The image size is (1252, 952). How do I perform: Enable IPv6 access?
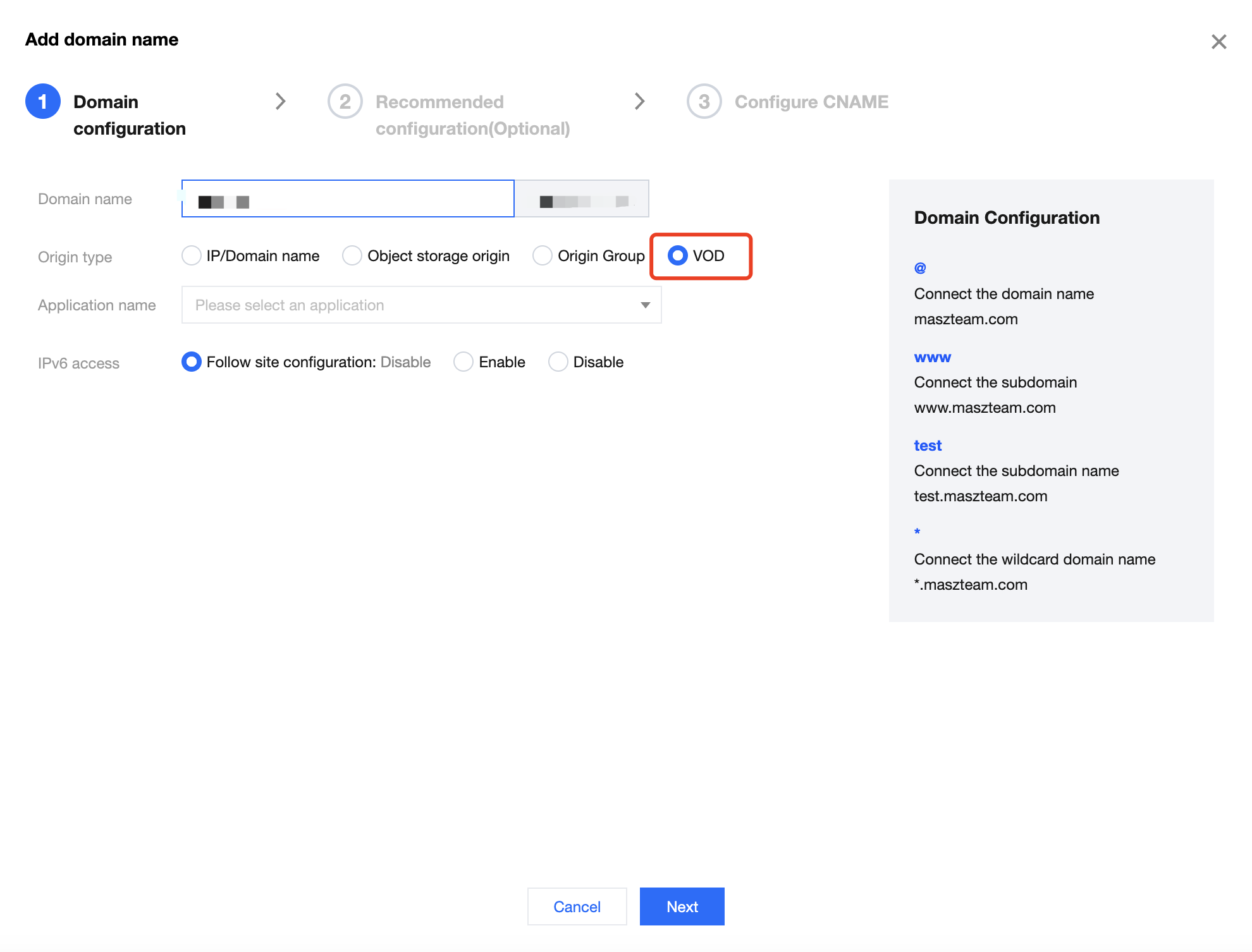463,362
